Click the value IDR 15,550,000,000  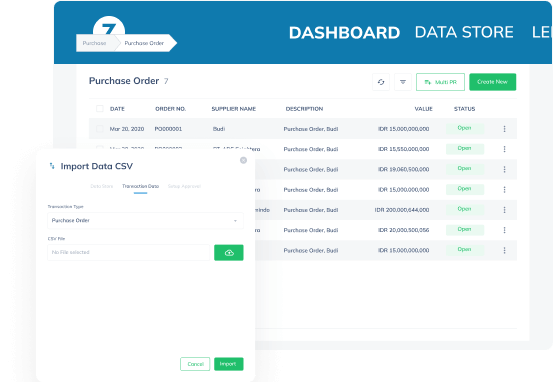pyautogui.click(x=403, y=149)
